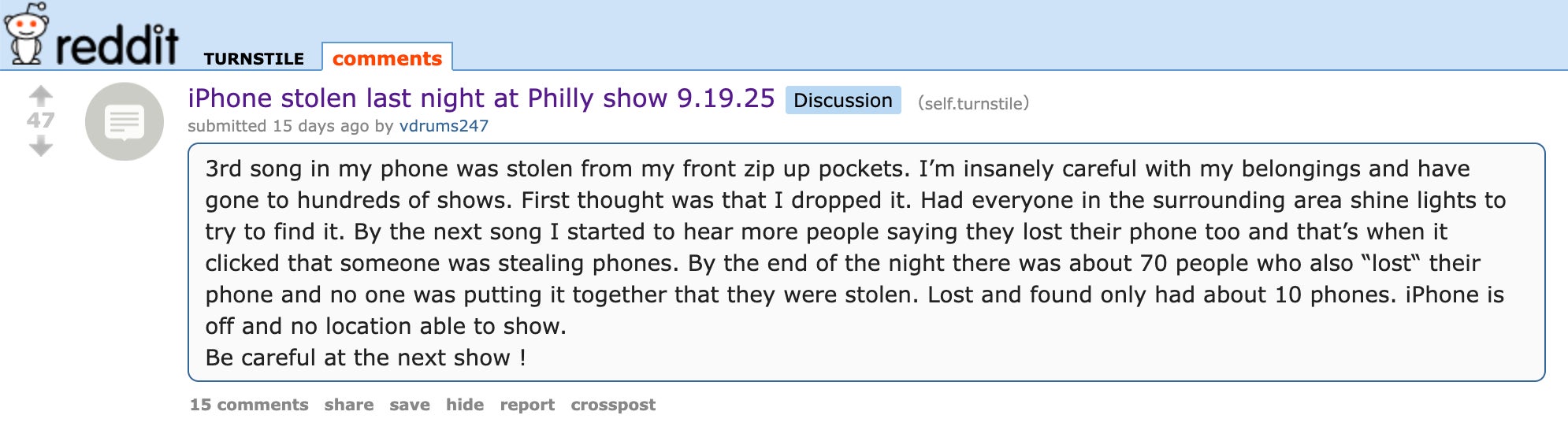Image resolution: width=1568 pixels, height=430 pixels.
Task: Open author vdrums247's profile
Action: point(444,126)
